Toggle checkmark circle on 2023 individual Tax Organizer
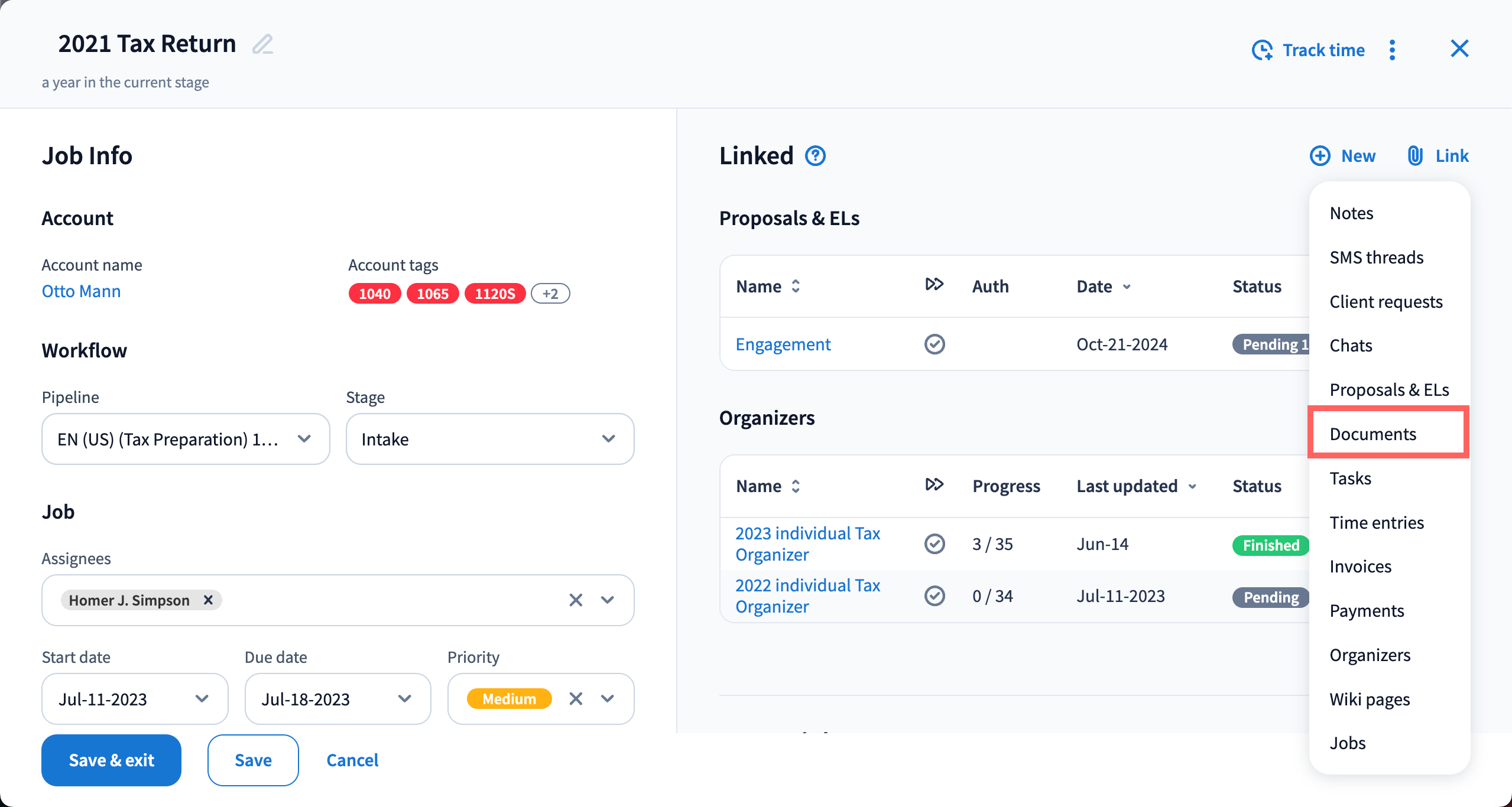The width and height of the screenshot is (1512, 807). click(935, 544)
